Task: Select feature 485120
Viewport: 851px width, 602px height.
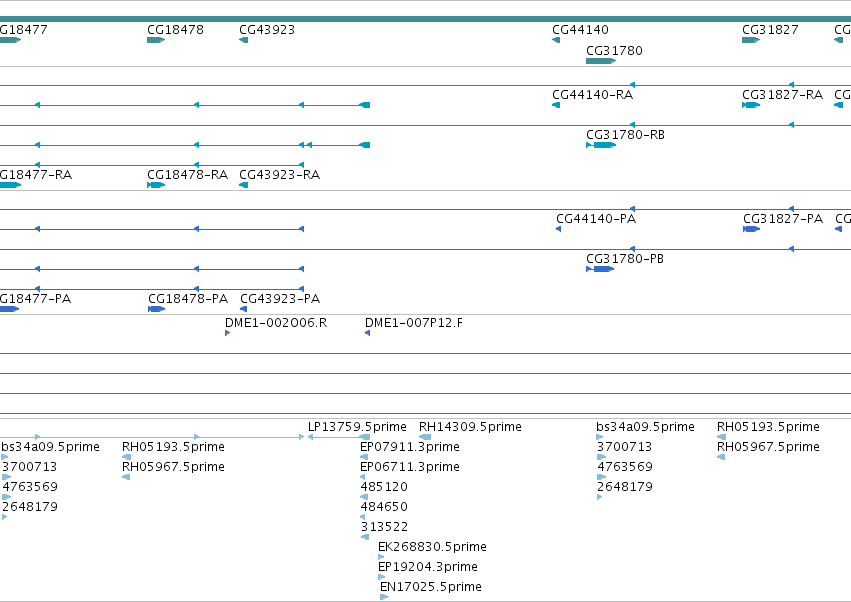Action: pyautogui.click(x=364, y=497)
